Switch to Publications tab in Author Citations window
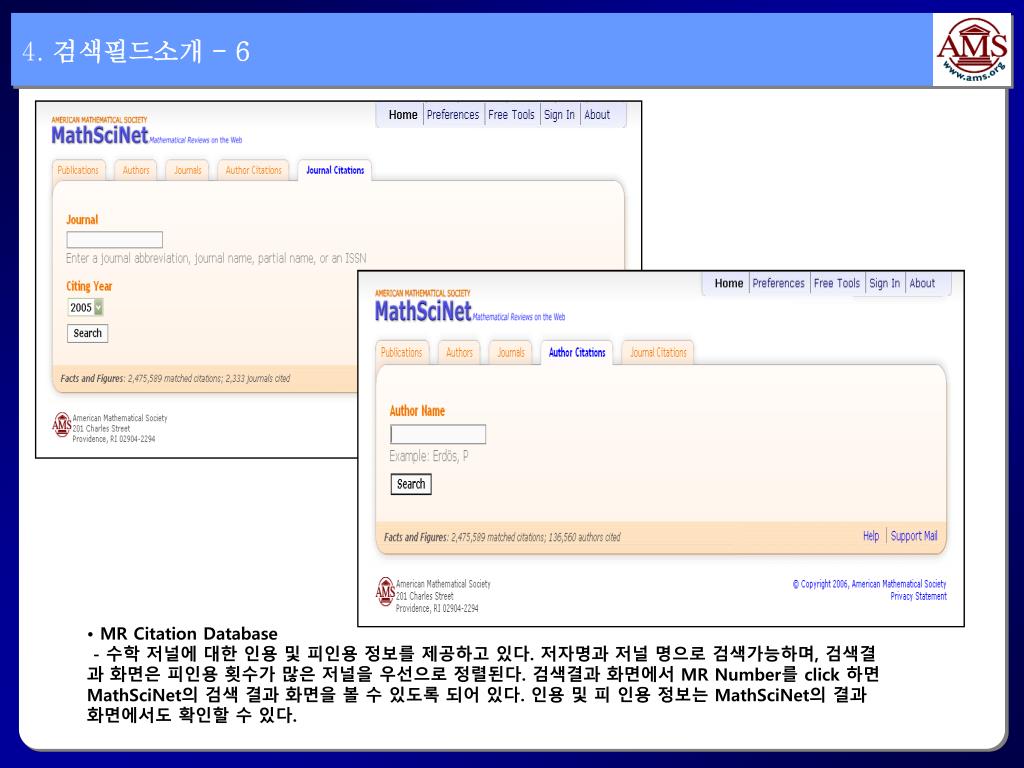1024x768 pixels. [401, 353]
